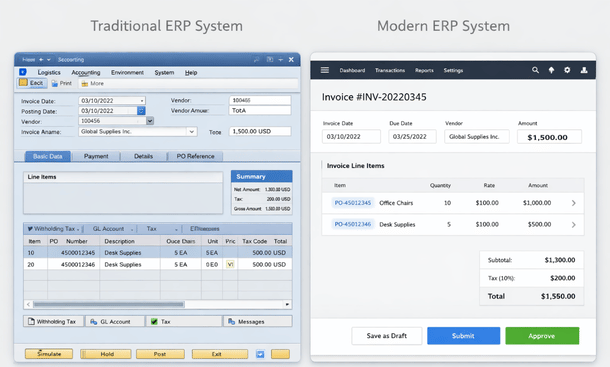Open PO-45012346 link
The width and height of the screenshot is (610, 367).
(353, 224)
